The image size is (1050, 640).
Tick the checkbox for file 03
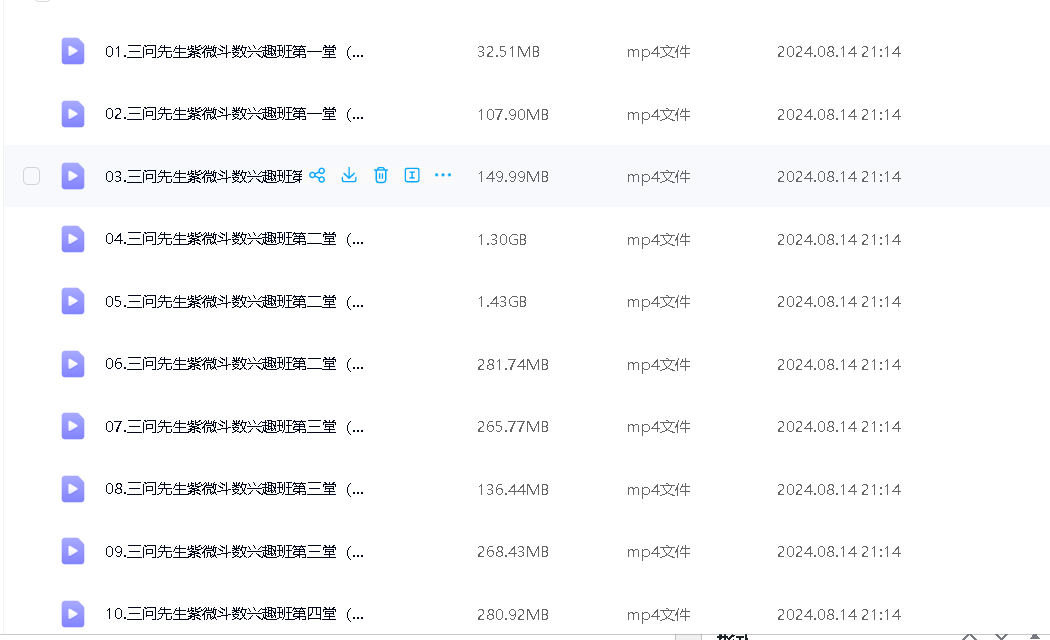click(x=32, y=177)
